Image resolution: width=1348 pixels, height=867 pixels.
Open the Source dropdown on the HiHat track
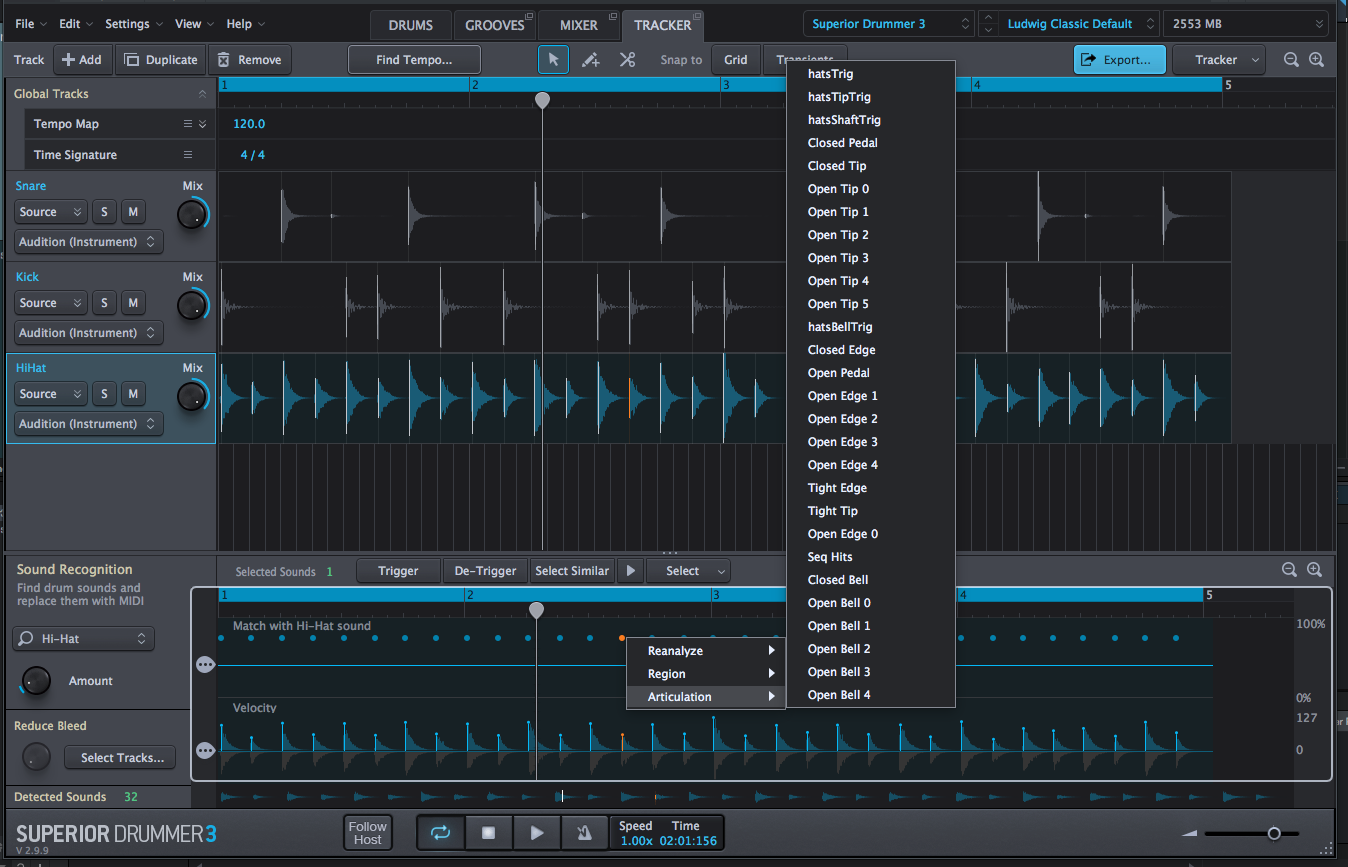pyautogui.click(x=50, y=393)
